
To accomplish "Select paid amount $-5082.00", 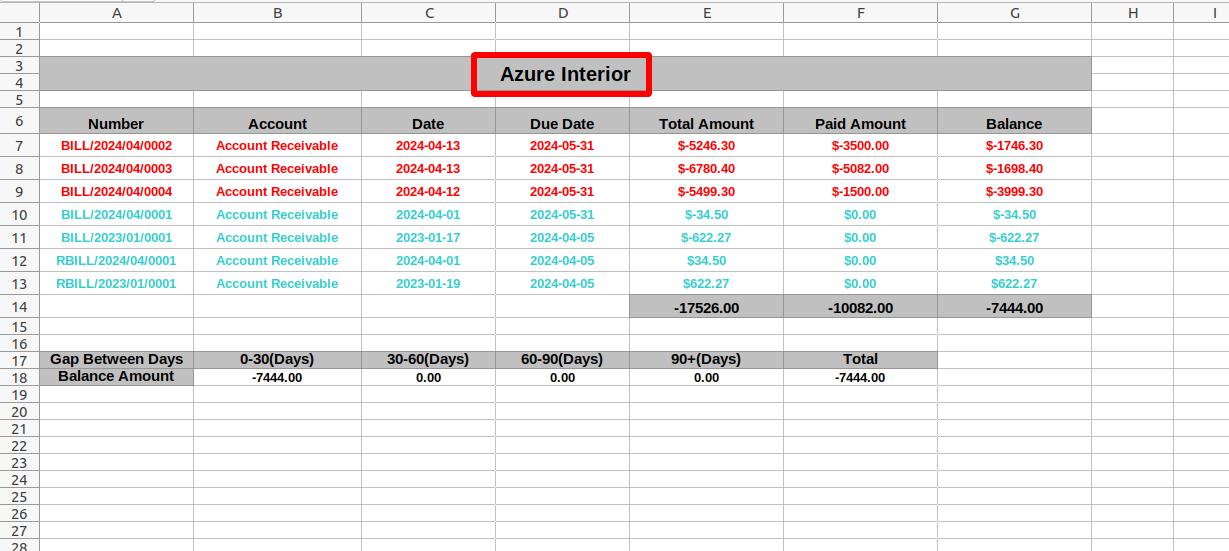I will point(860,169).
